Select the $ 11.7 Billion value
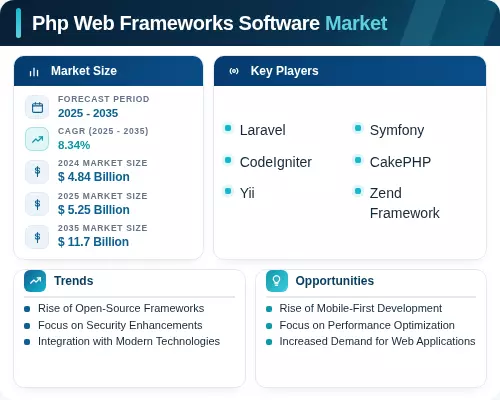 coord(93,242)
